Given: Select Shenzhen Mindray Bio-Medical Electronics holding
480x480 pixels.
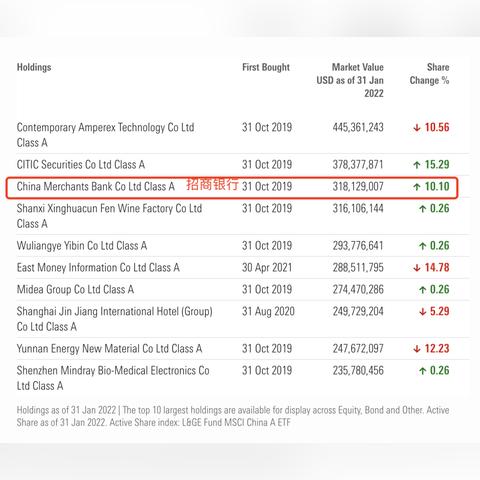Looking at the screenshot, I should coord(113,378).
